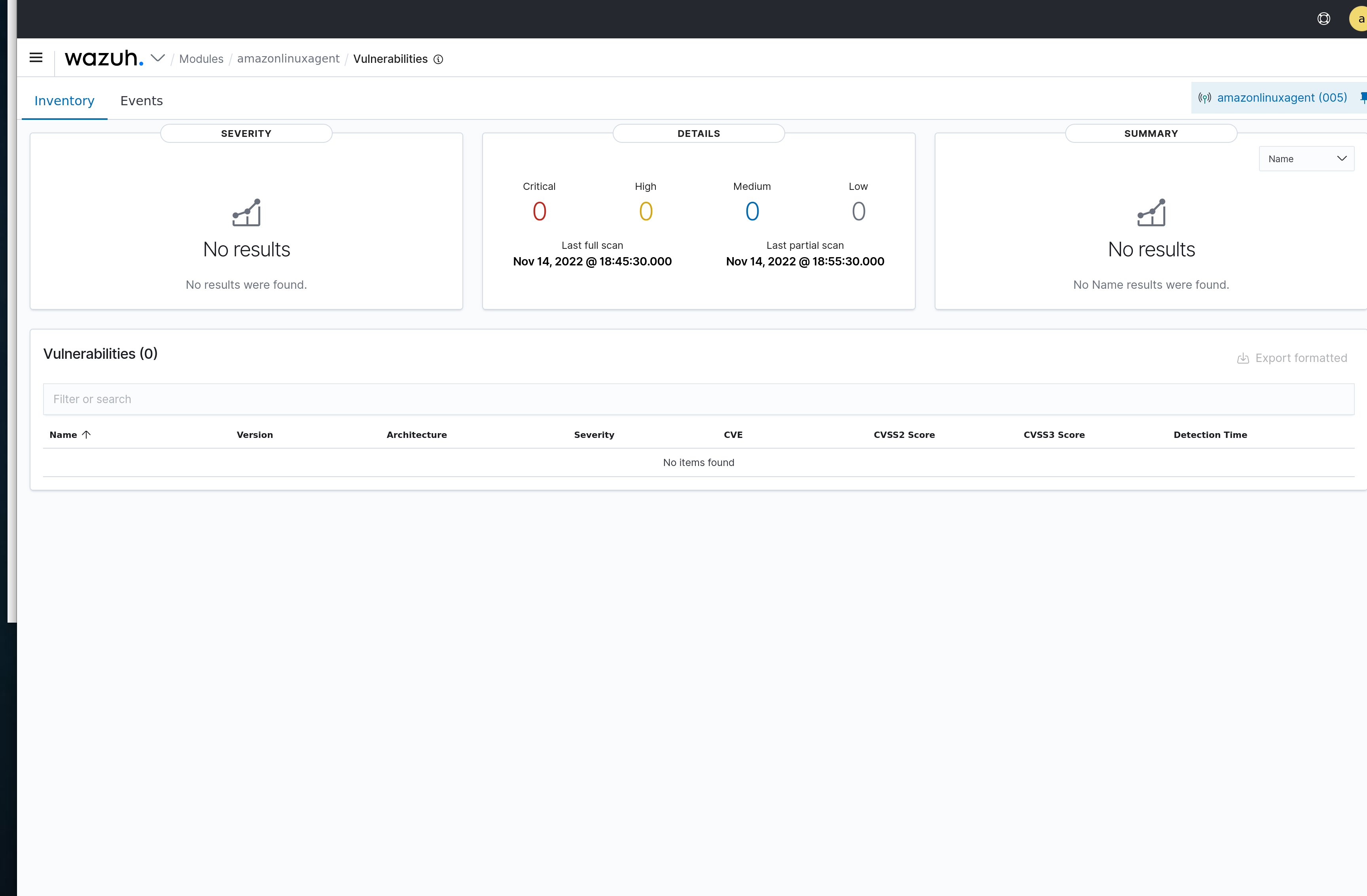Image resolution: width=1367 pixels, height=896 pixels.
Task: Focus the Filter or search field
Action: 699,399
